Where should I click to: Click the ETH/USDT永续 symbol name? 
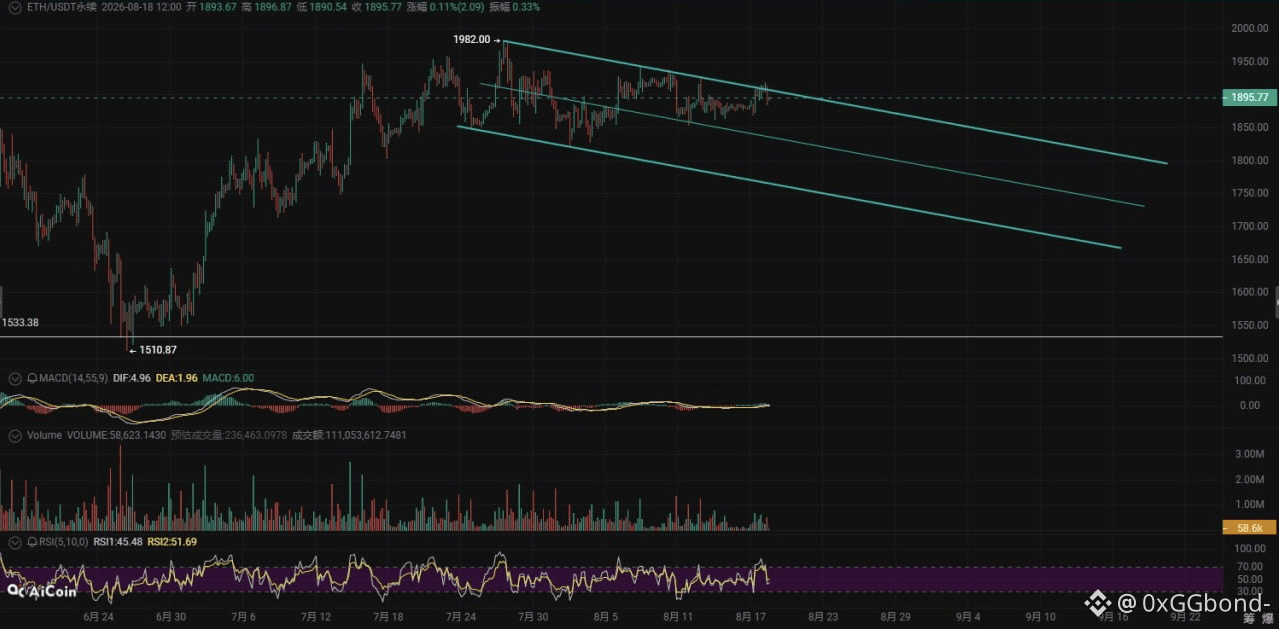tap(61, 6)
